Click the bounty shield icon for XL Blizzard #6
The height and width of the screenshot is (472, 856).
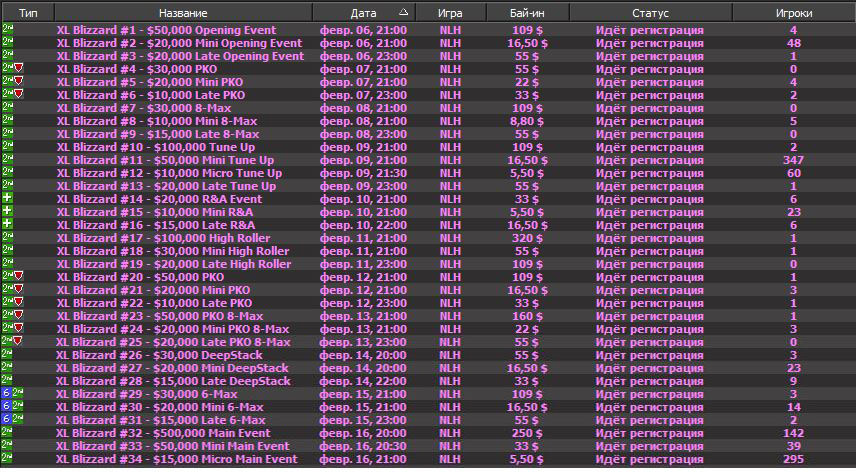tap(17, 95)
